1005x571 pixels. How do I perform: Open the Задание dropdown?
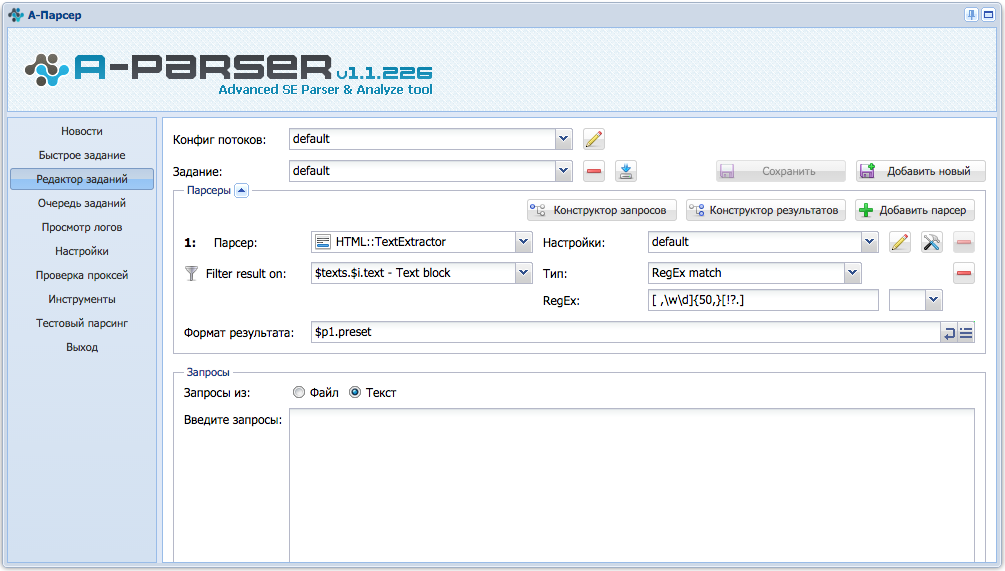click(x=563, y=171)
